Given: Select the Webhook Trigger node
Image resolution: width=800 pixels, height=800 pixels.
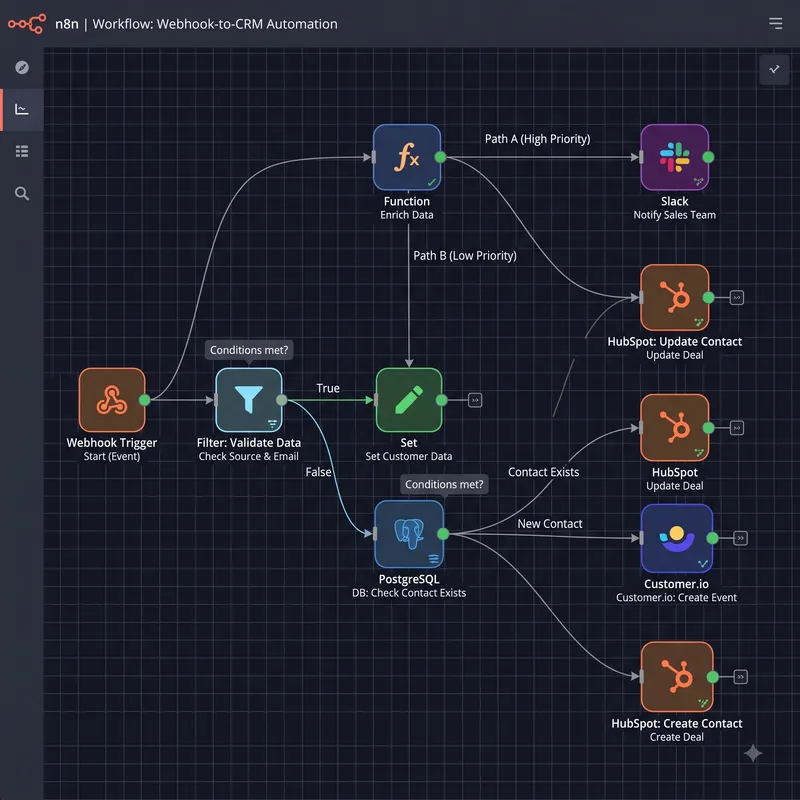Looking at the screenshot, I should click(x=112, y=400).
